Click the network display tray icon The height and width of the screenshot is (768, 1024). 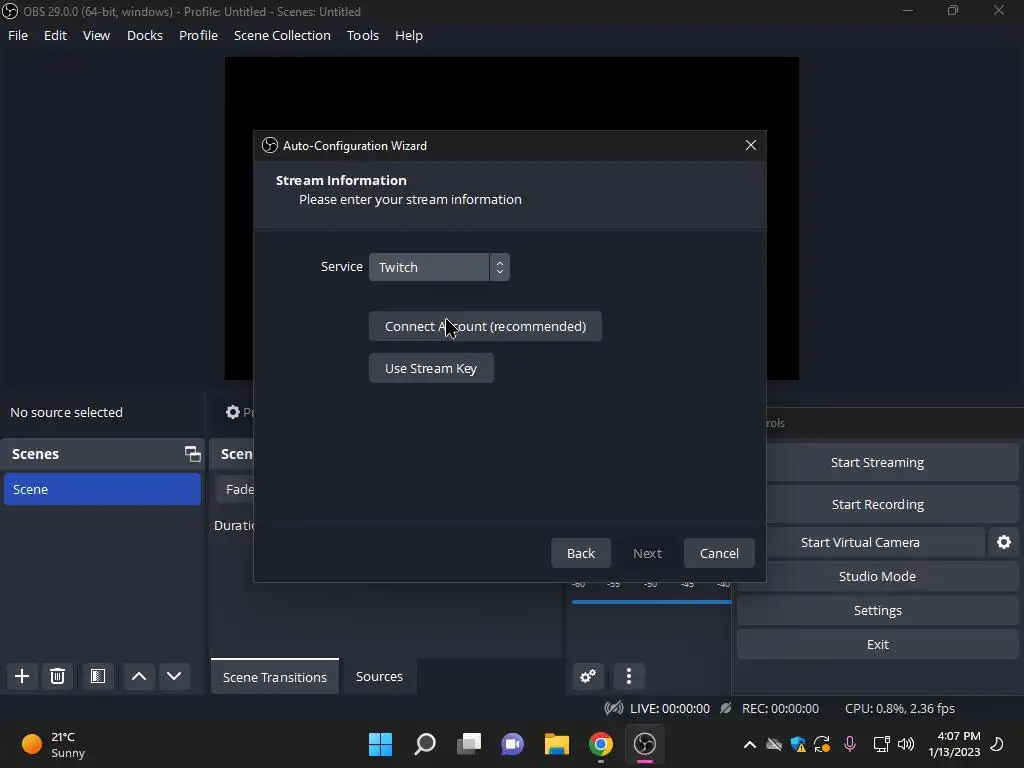click(x=881, y=744)
